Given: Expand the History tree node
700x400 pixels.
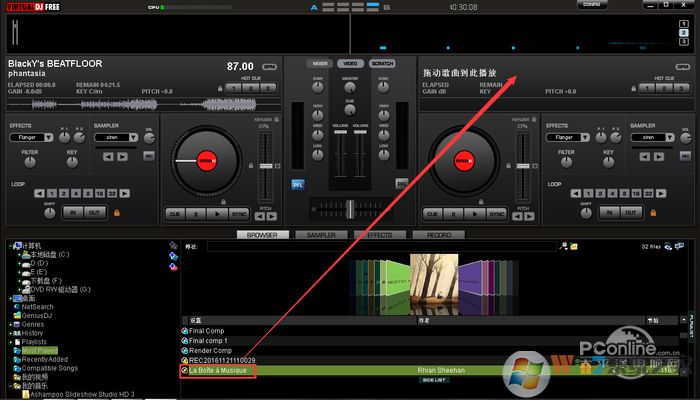Looking at the screenshot, I should click(10, 333).
